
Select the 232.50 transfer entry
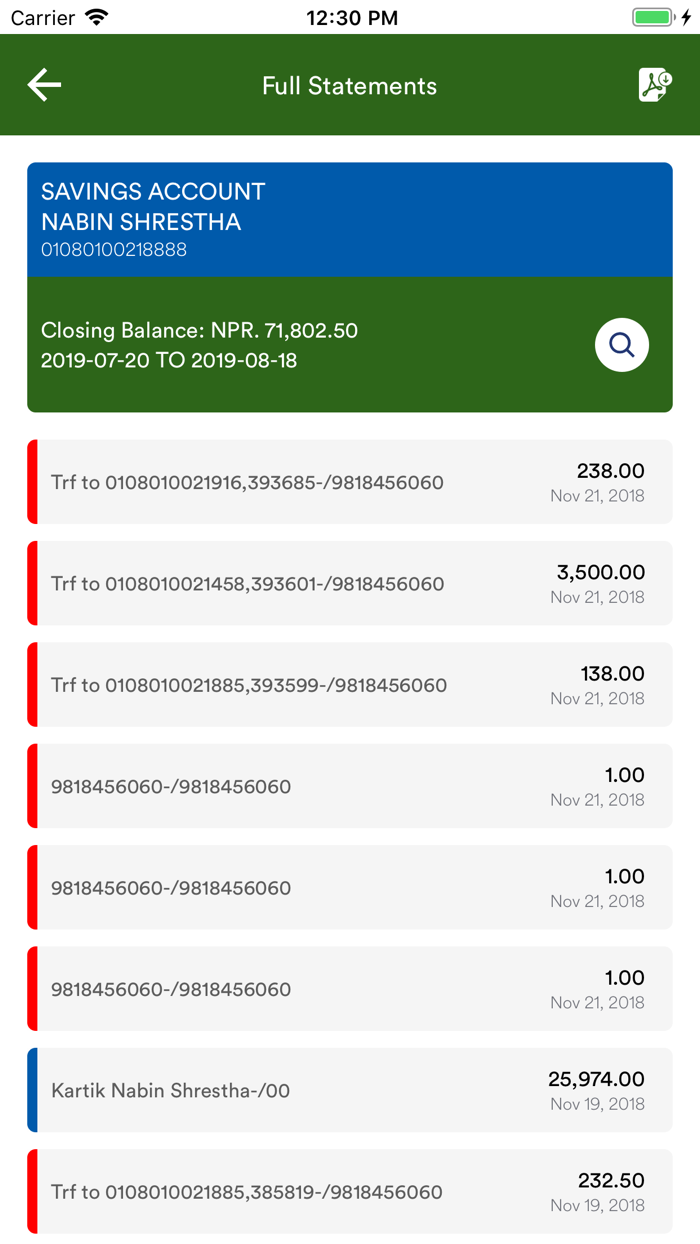(x=349, y=1191)
